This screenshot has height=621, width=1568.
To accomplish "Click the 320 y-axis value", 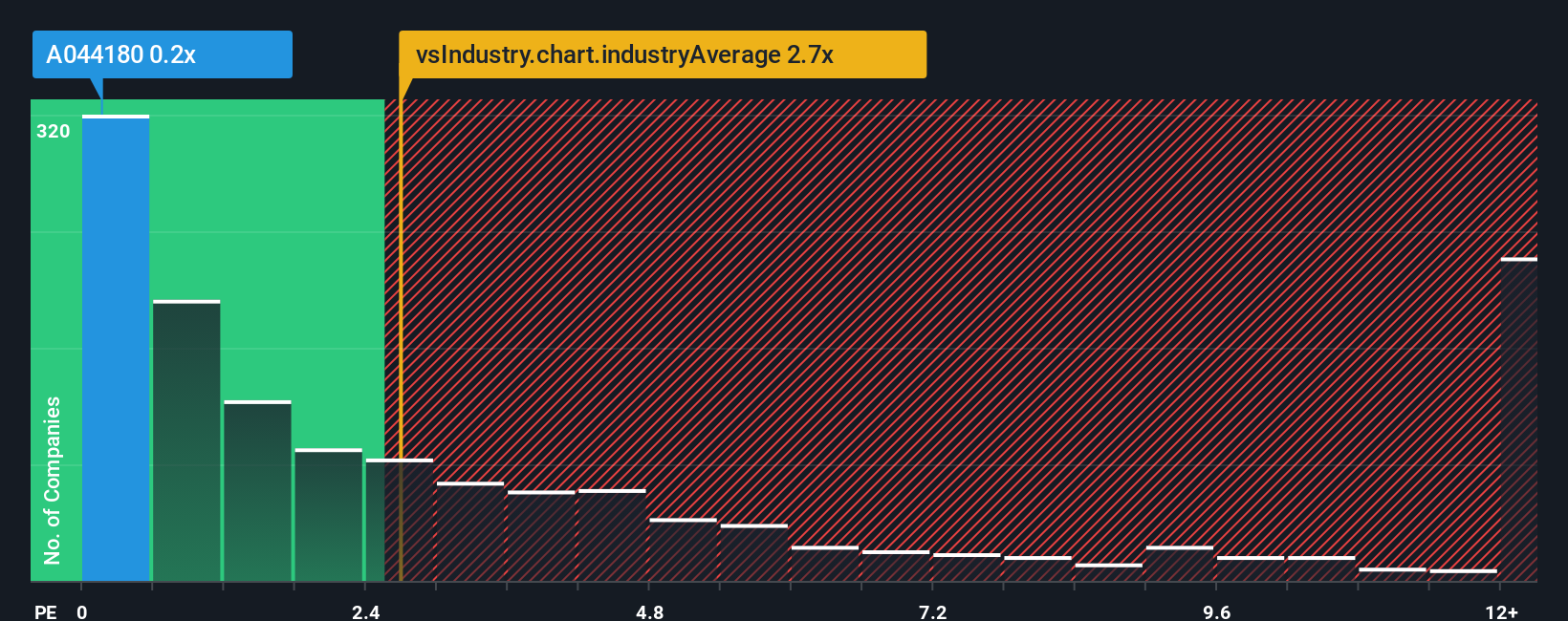I will (x=54, y=132).
